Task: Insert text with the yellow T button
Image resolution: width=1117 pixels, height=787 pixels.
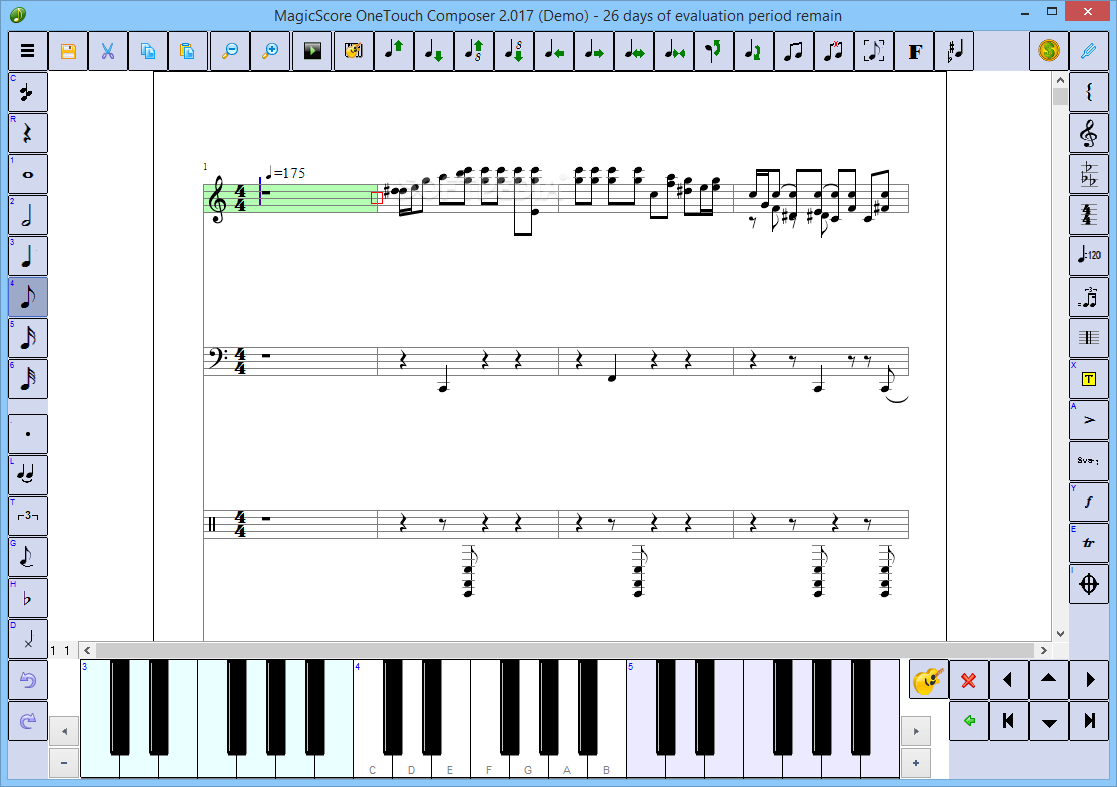Action: [1089, 379]
